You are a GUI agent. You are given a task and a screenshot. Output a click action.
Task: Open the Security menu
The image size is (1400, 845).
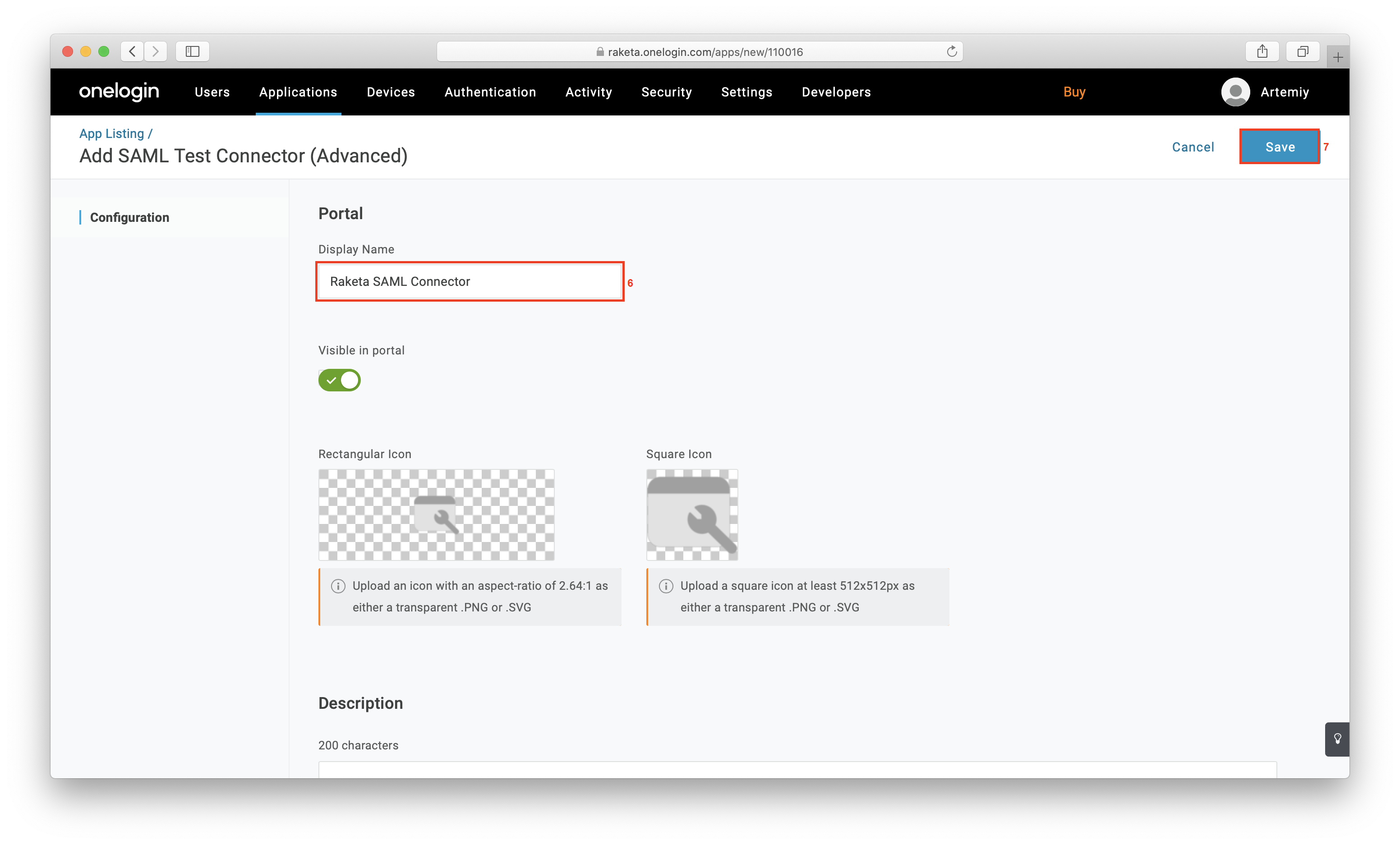[x=666, y=92]
